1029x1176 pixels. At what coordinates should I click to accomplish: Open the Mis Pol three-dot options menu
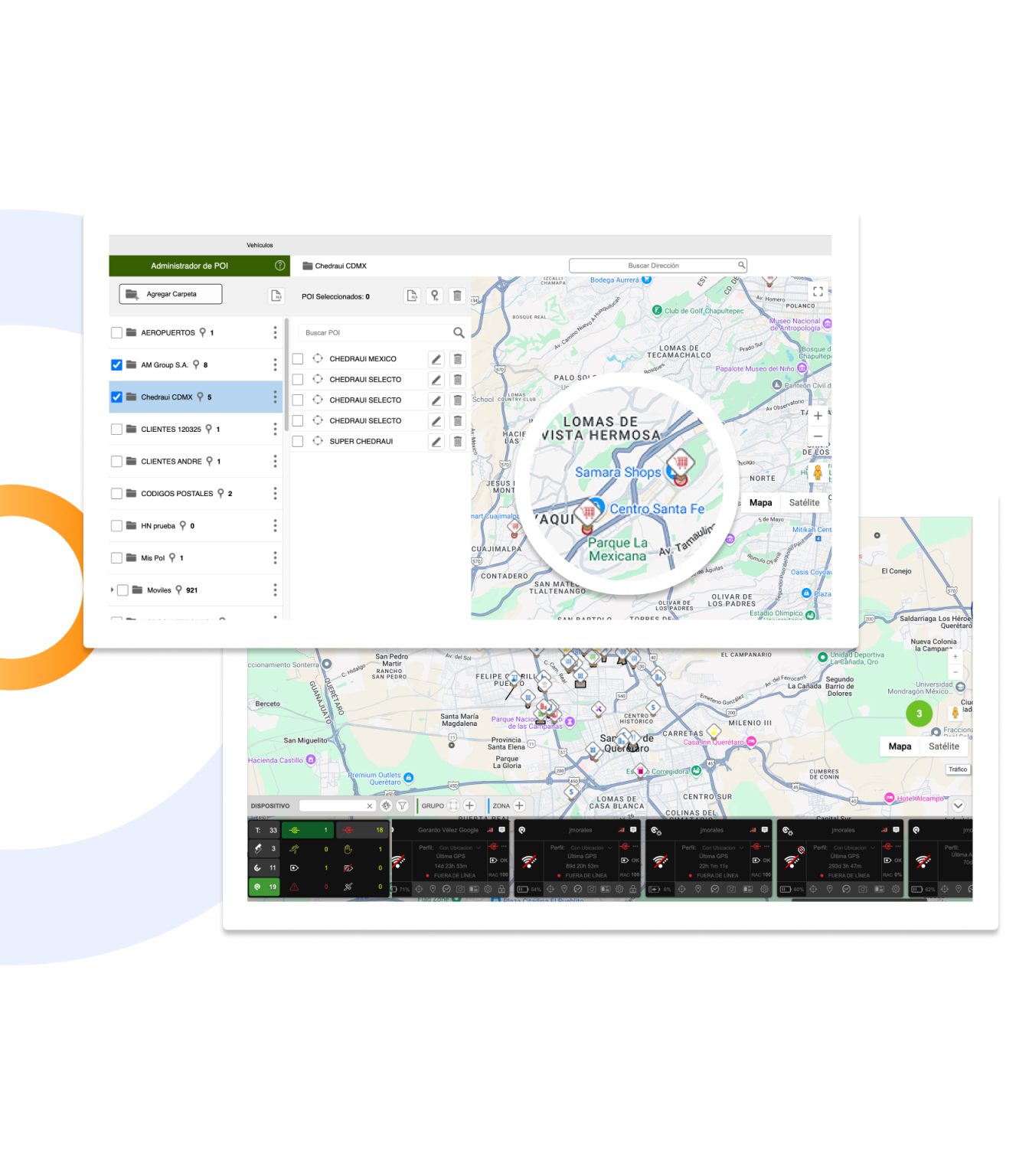(275, 557)
